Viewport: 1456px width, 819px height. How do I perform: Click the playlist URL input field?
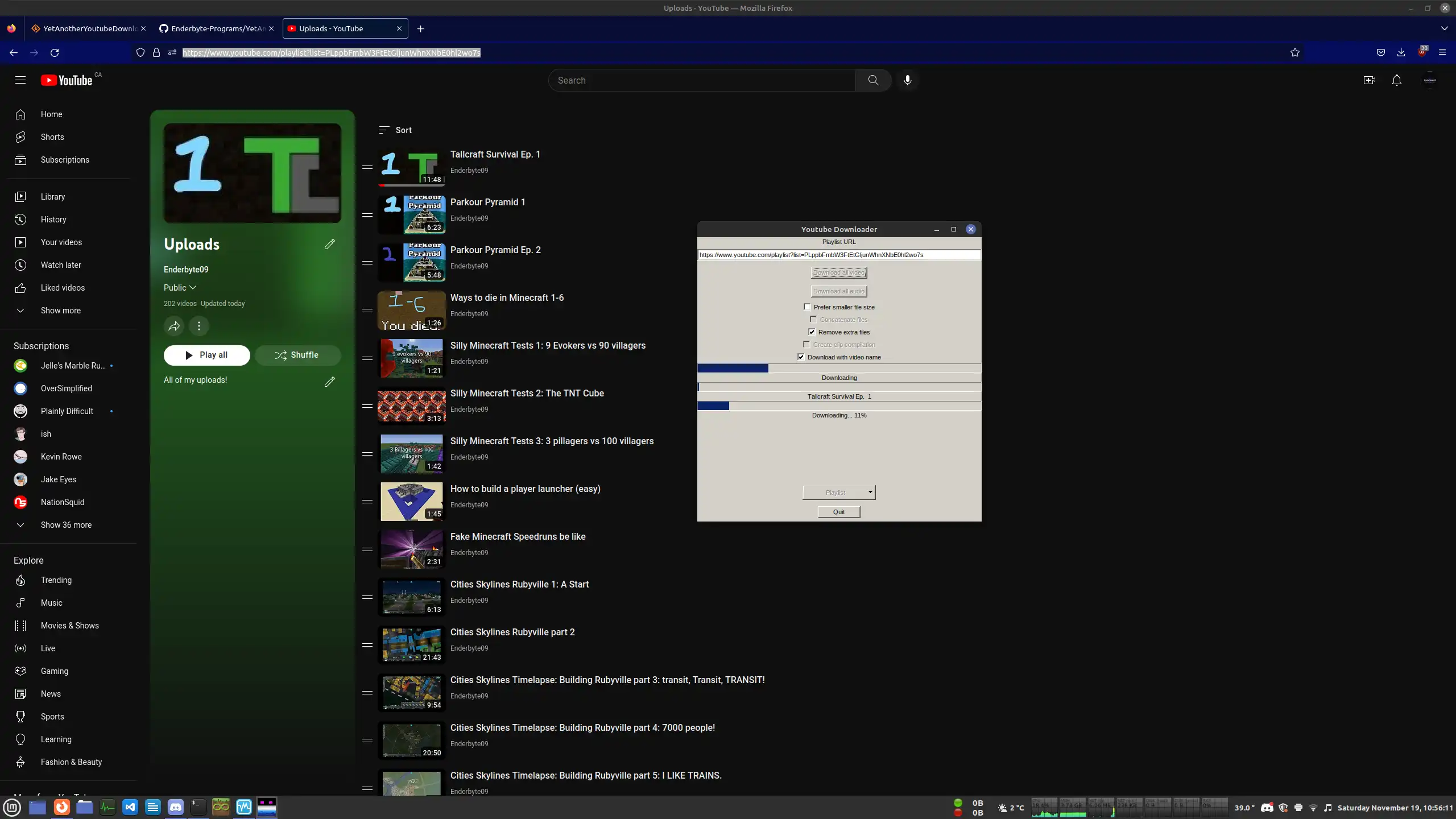pyautogui.click(x=838, y=255)
